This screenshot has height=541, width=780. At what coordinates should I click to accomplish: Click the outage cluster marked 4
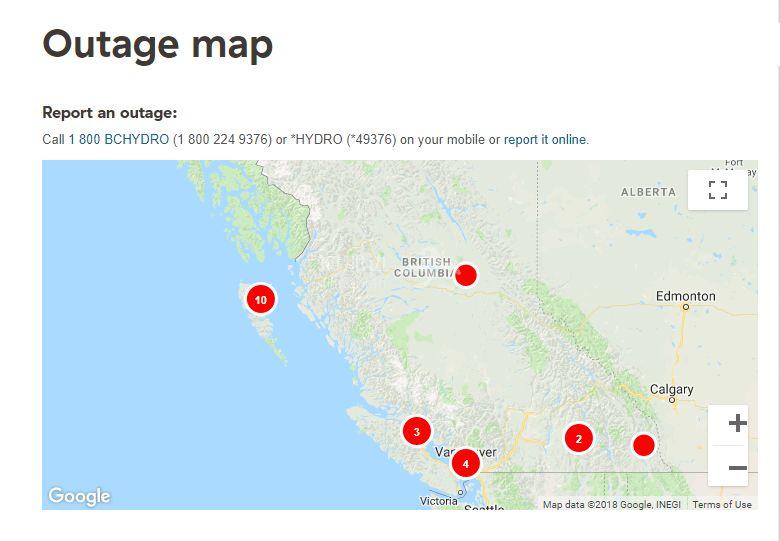point(465,463)
